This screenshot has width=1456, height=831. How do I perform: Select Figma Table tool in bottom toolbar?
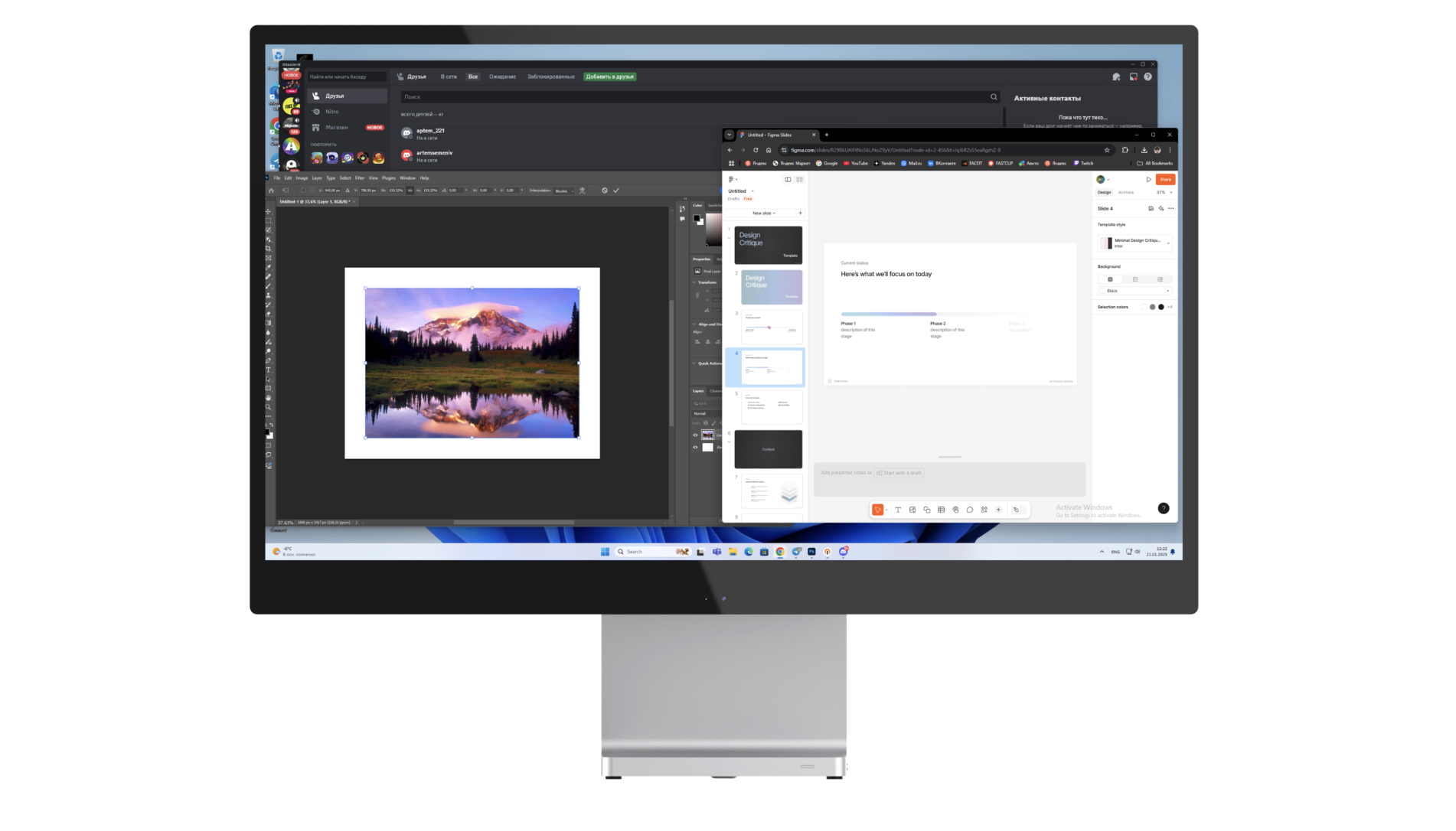click(x=941, y=510)
